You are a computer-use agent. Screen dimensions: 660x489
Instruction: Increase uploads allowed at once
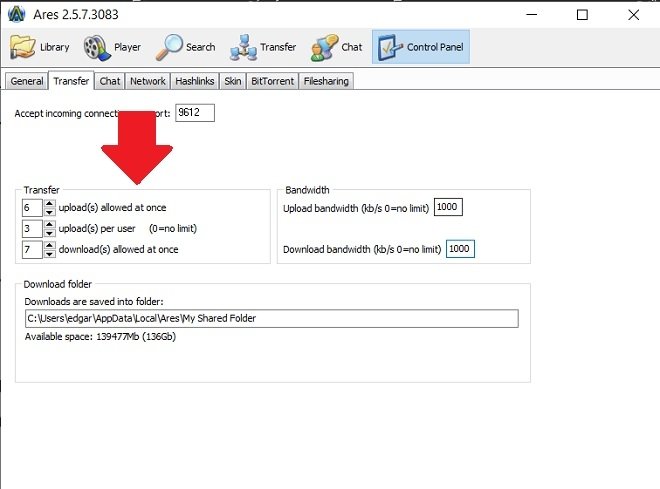[x=50, y=203]
